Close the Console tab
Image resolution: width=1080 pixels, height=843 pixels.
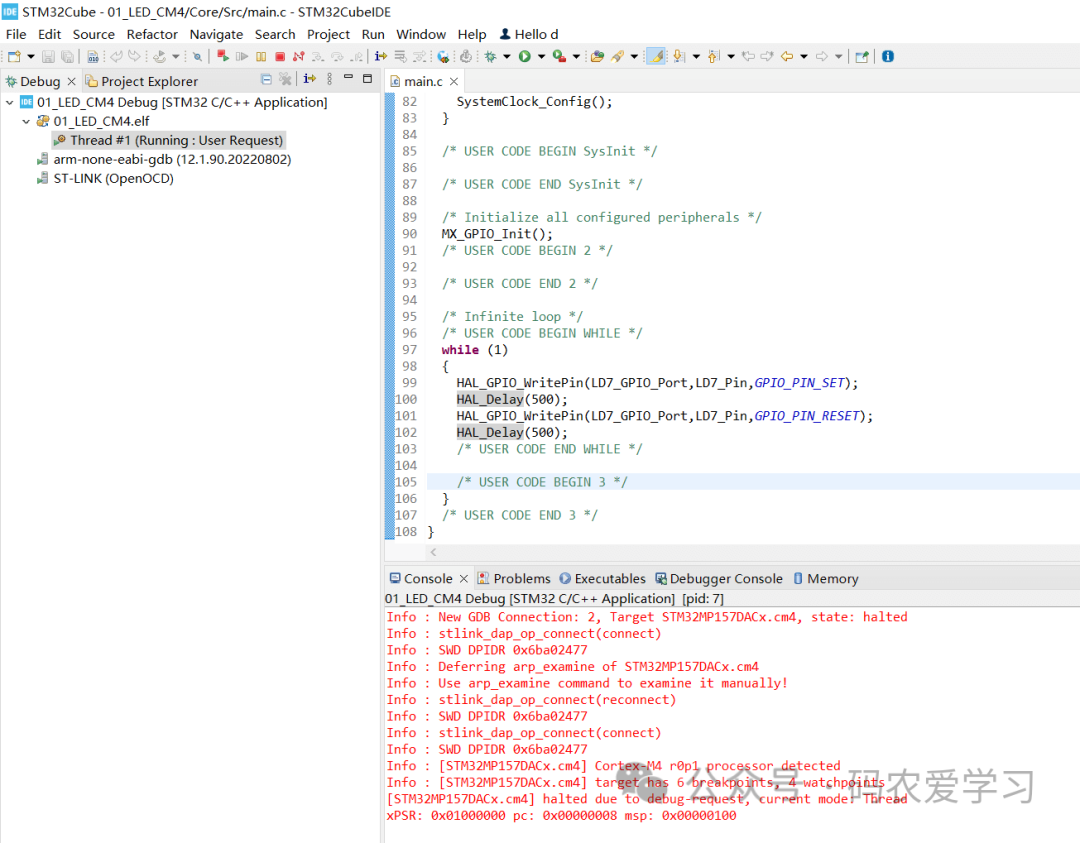coord(464,579)
